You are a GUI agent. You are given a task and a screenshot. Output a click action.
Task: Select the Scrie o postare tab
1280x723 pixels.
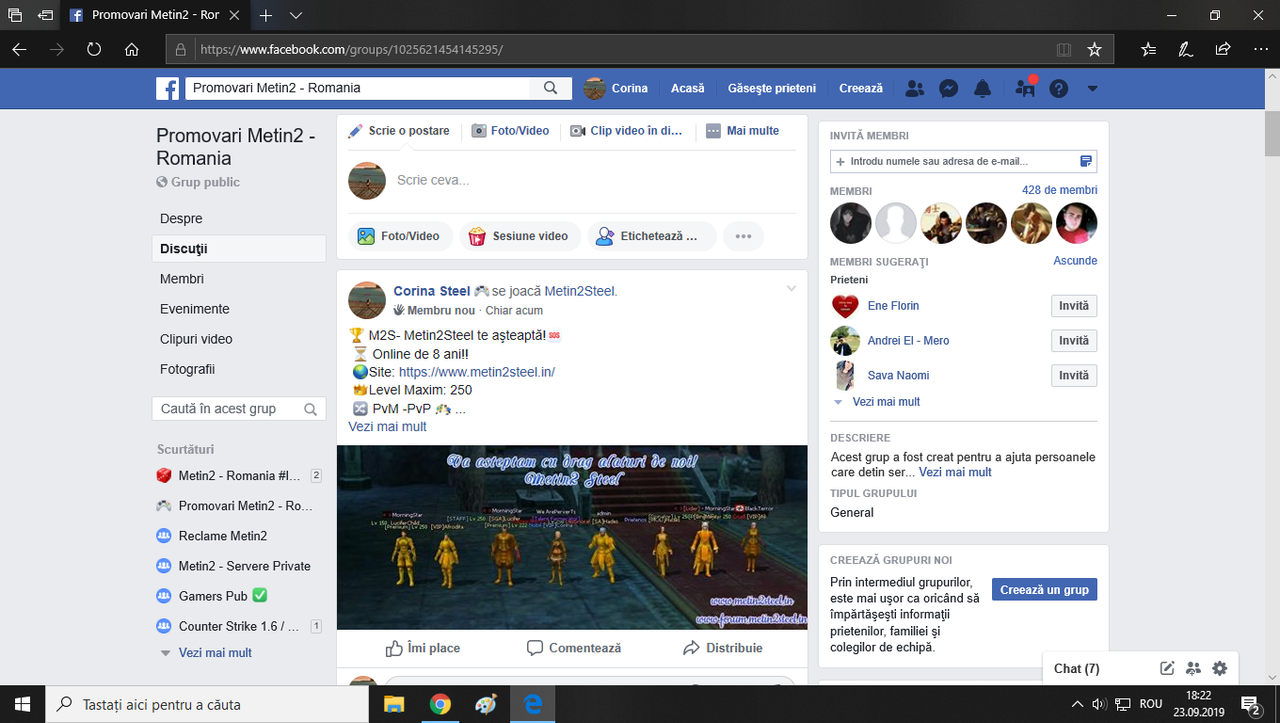coord(398,131)
